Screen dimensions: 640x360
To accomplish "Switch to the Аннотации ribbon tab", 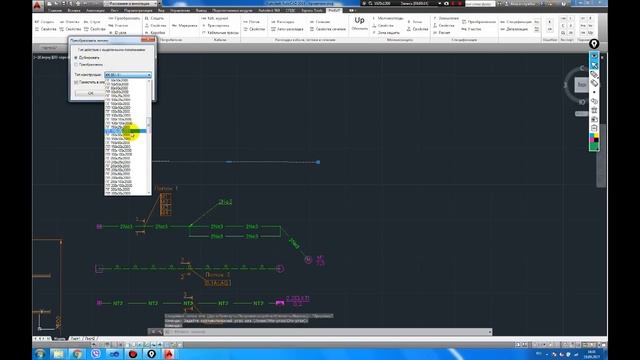I will pos(96,10).
